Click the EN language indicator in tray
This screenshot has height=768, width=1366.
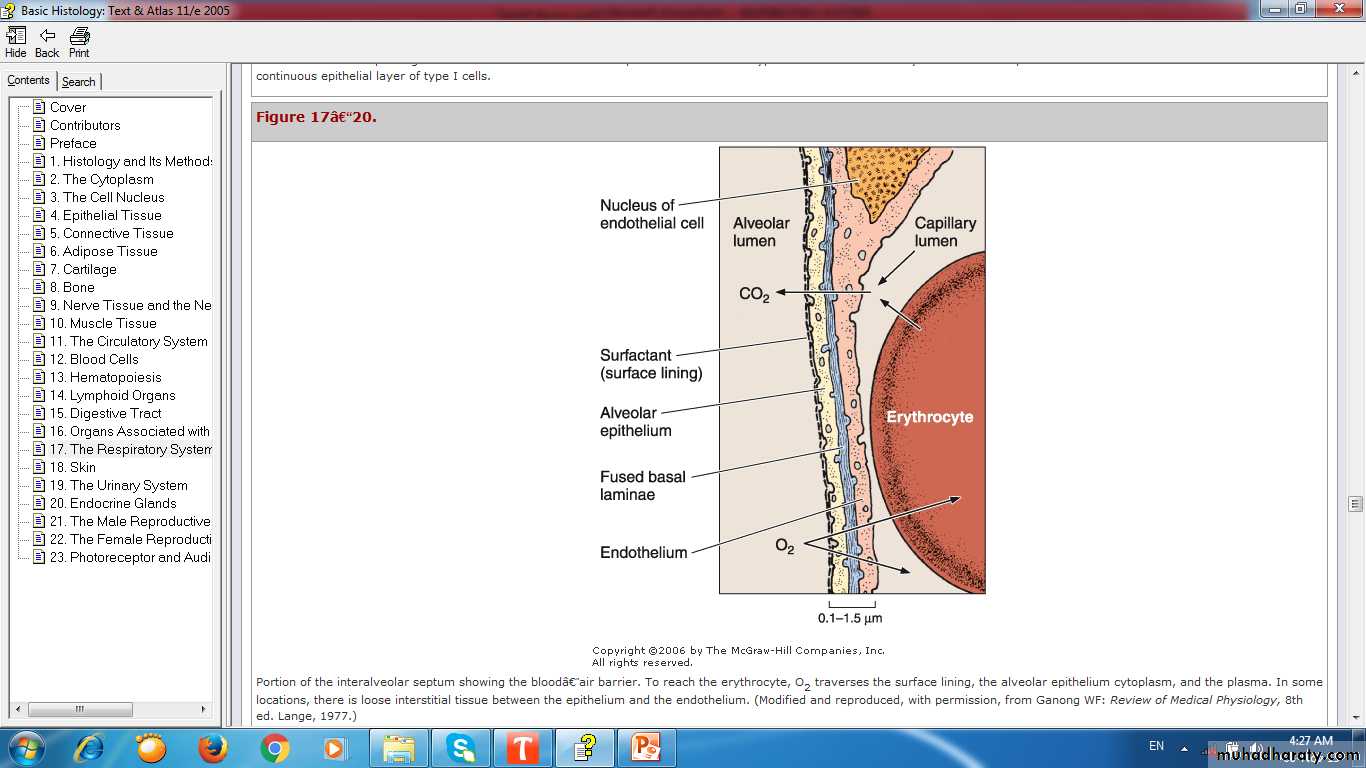click(x=1156, y=746)
